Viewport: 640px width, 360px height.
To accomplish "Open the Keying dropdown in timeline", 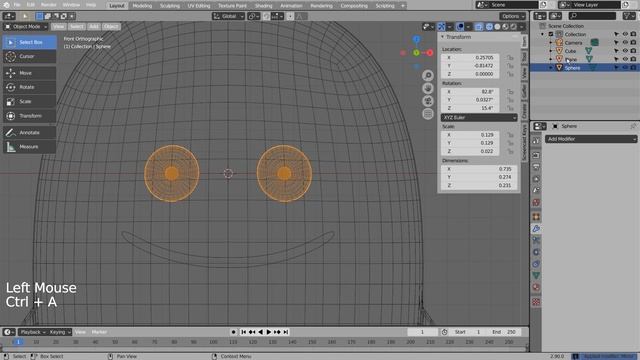I will point(60,332).
